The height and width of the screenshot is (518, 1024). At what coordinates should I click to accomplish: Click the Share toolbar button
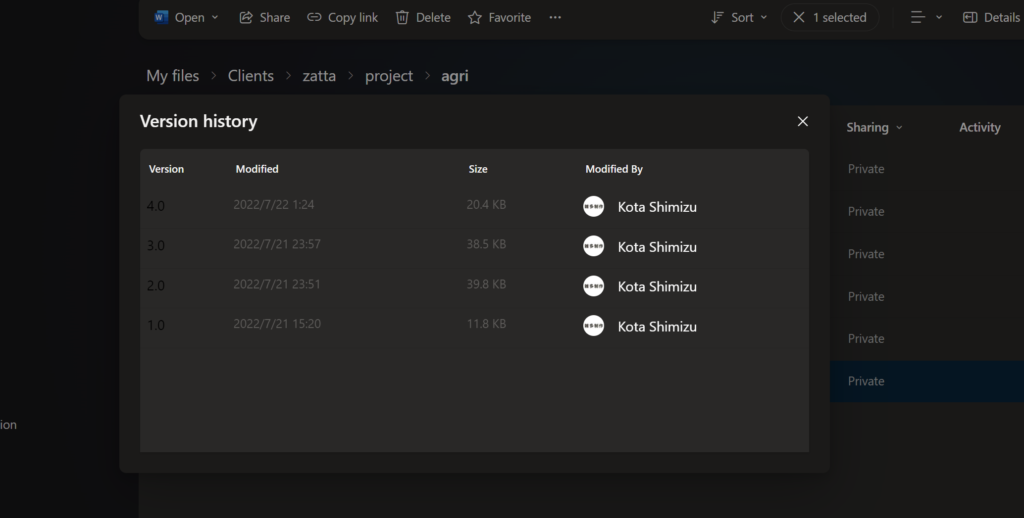click(x=264, y=17)
